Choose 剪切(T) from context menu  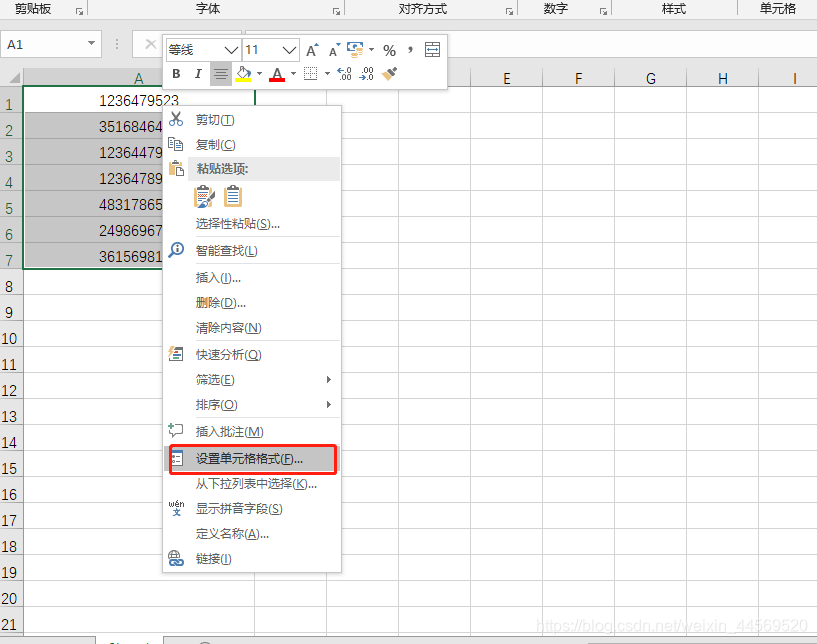click(x=252, y=120)
